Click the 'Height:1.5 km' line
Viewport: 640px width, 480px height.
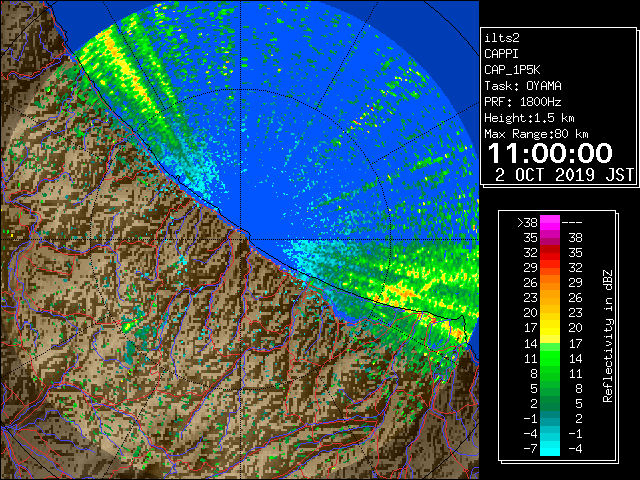coord(529,118)
